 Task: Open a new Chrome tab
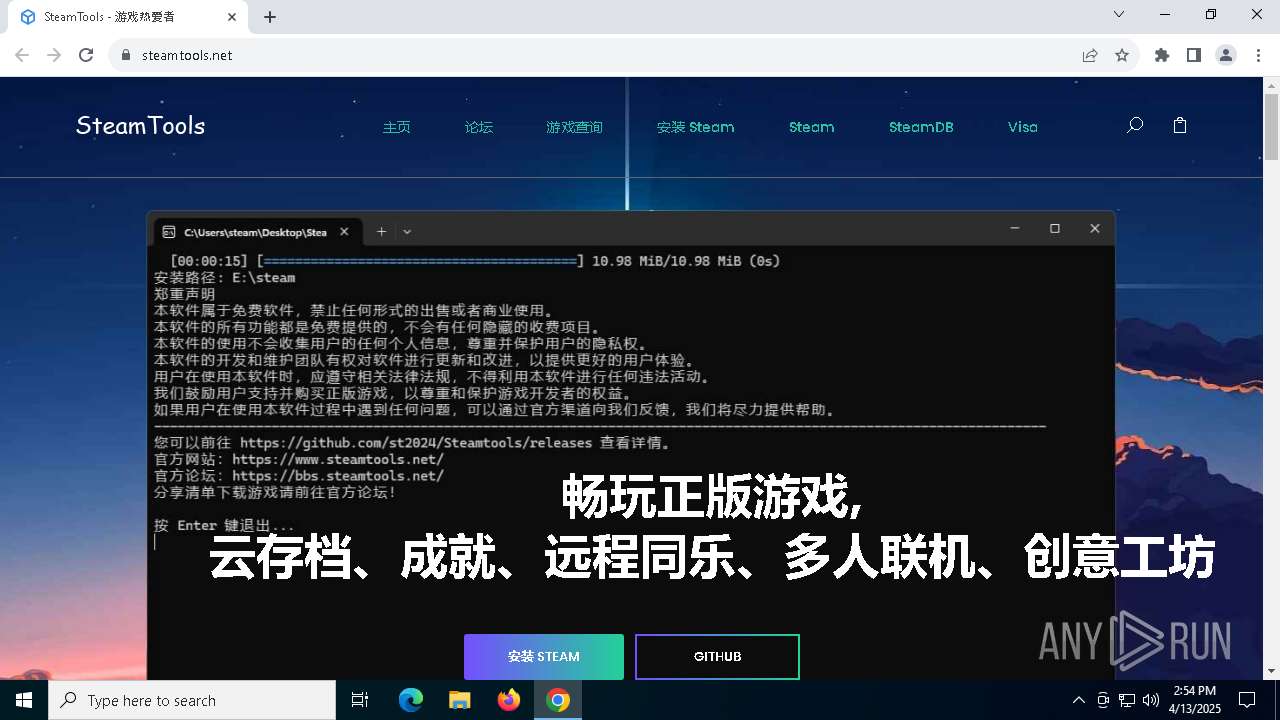point(270,17)
